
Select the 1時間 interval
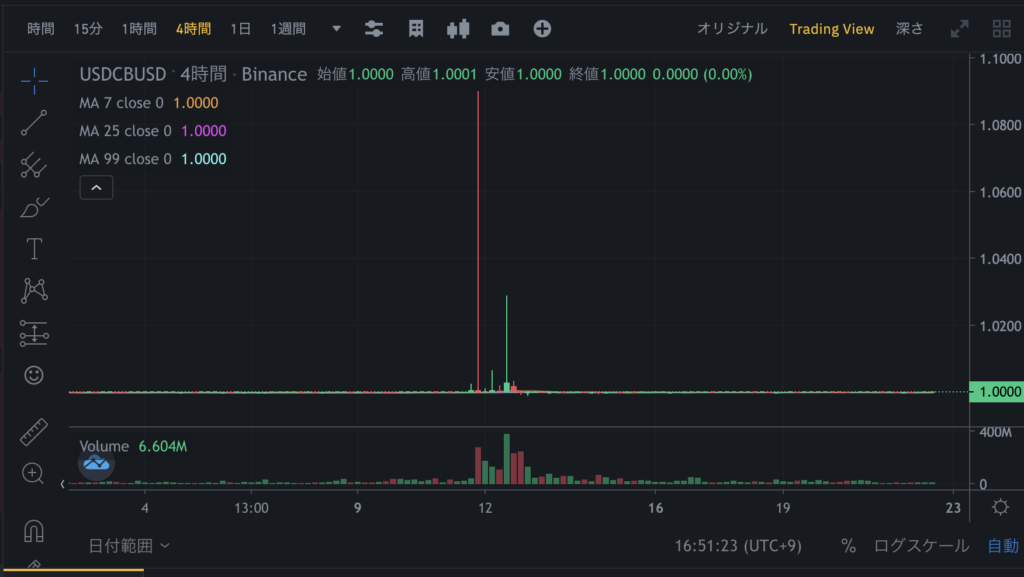[139, 29]
